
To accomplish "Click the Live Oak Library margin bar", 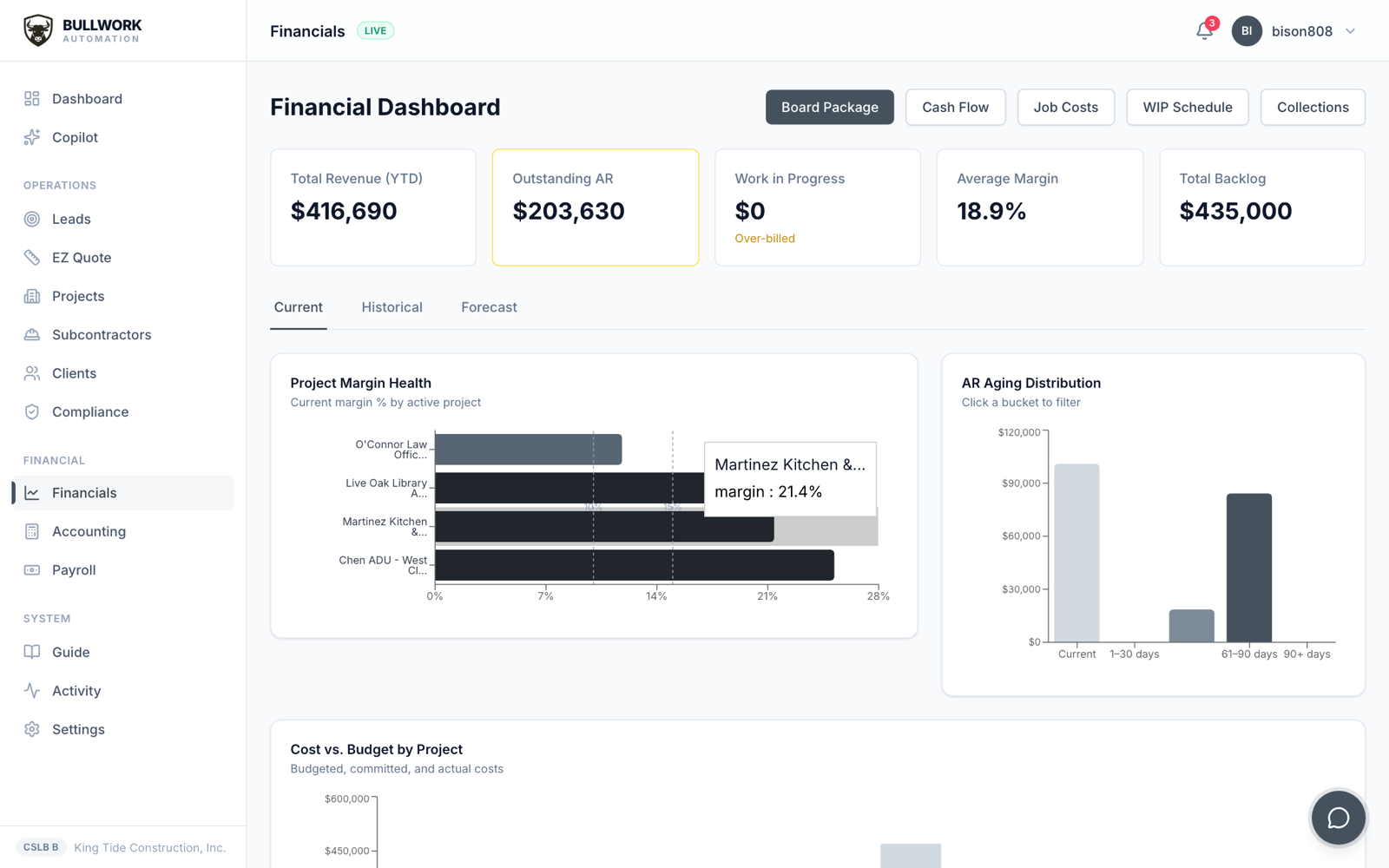I will coord(569,488).
